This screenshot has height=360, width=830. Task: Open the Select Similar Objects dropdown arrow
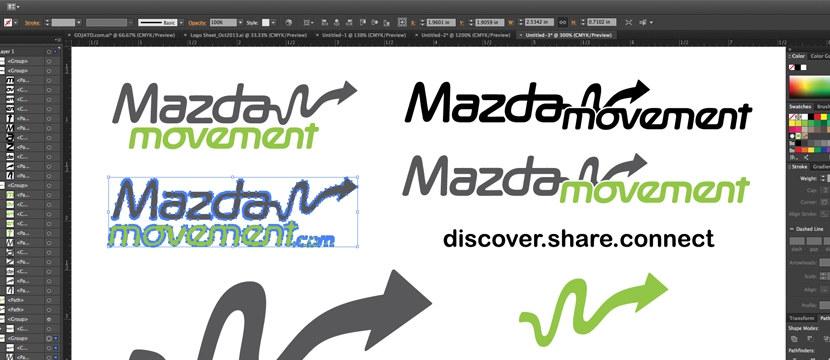(651, 23)
